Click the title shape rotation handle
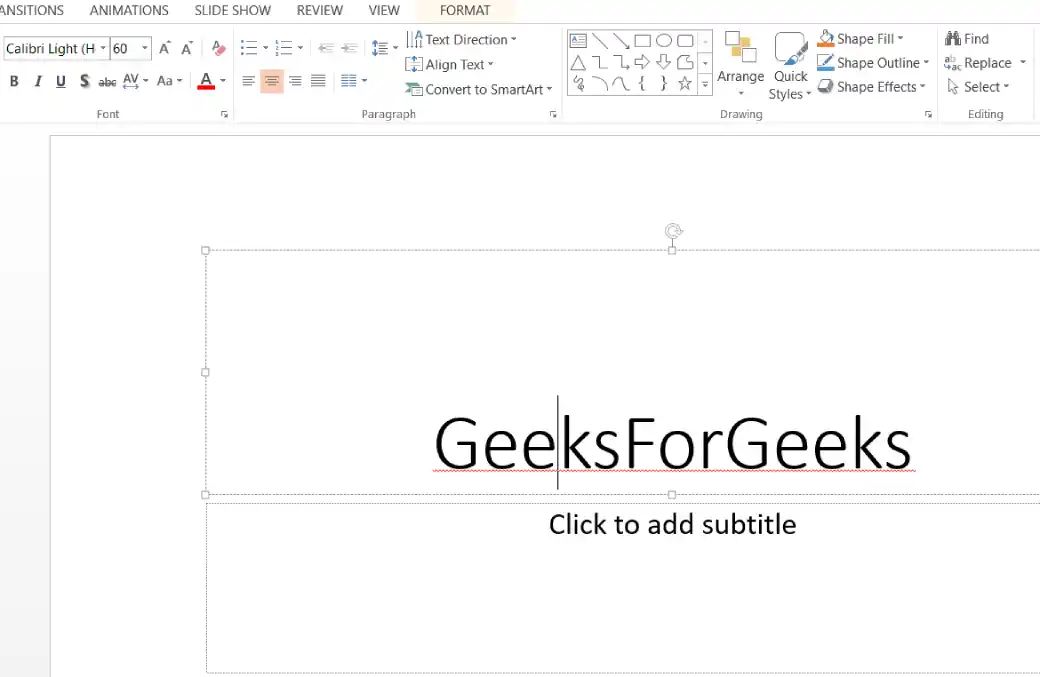The width and height of the screenshot is (1040, 677). tap(673, 230)
